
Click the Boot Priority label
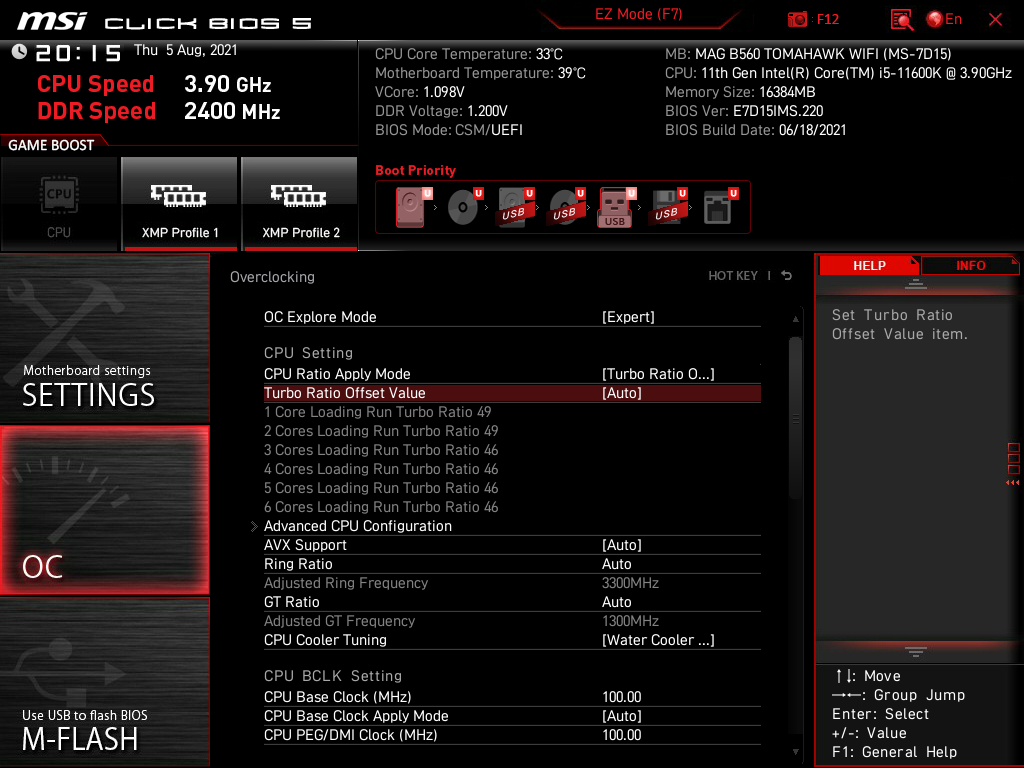tap(415, 170)
